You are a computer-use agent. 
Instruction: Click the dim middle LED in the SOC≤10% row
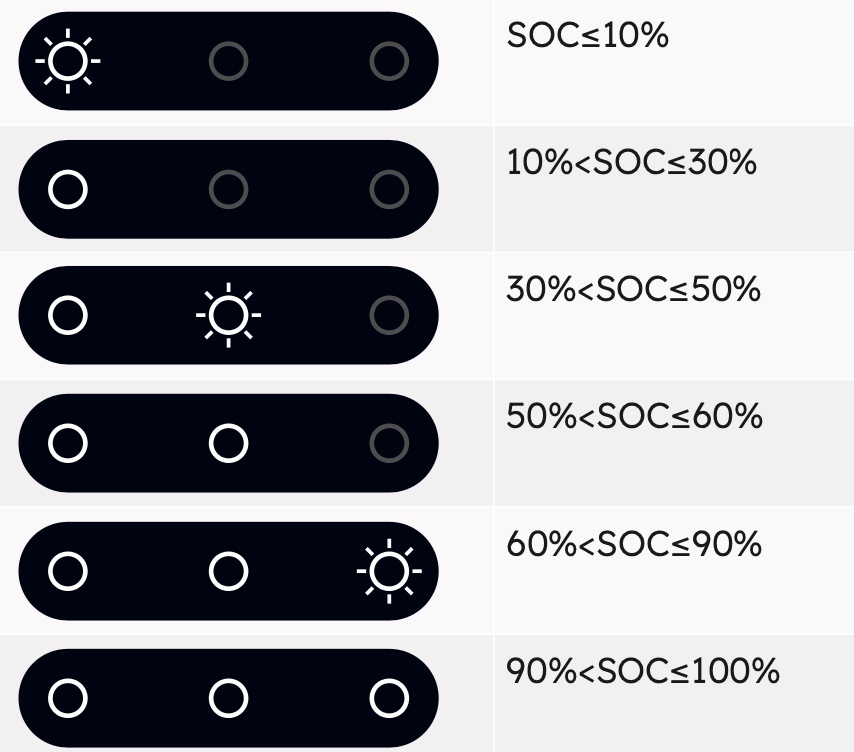(228, 62)
